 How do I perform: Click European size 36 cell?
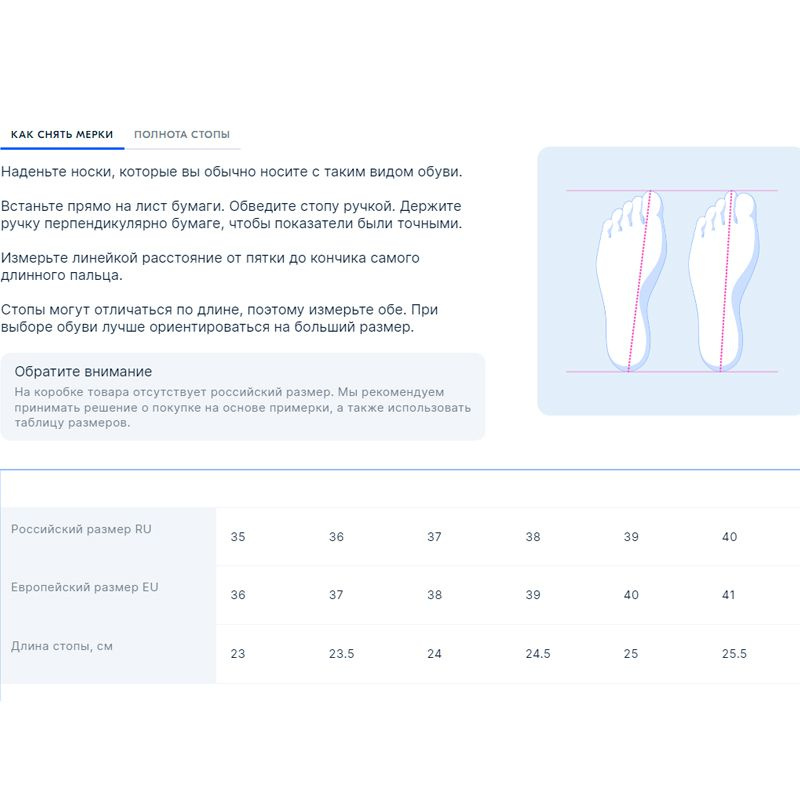point(238,595)
